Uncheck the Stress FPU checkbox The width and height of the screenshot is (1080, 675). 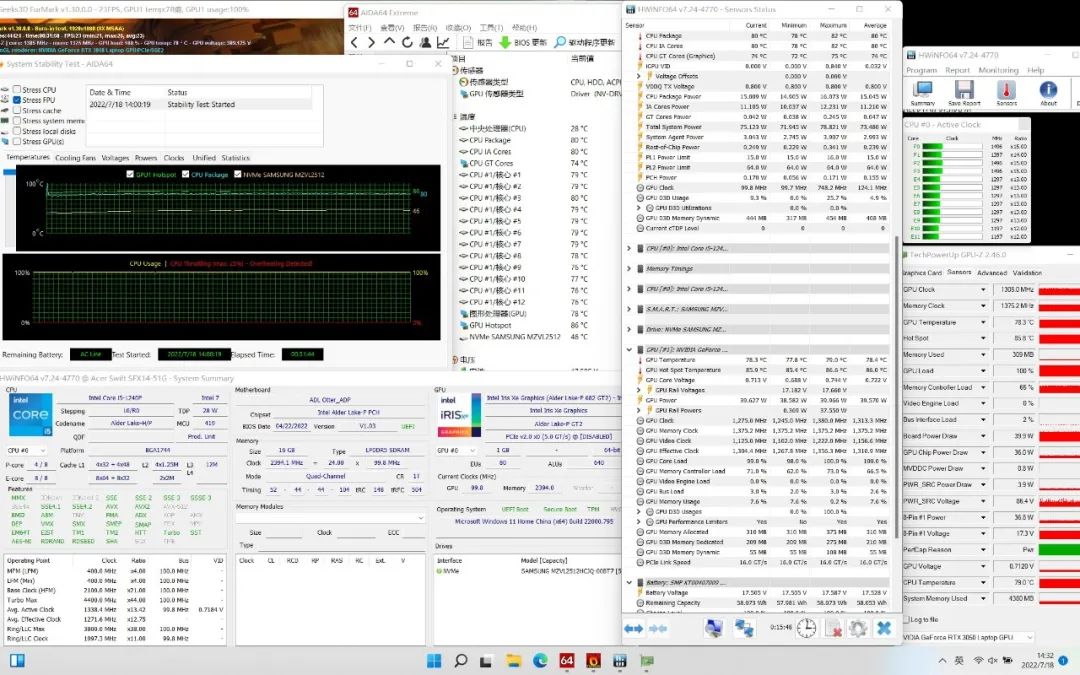(x=18, y=100)
